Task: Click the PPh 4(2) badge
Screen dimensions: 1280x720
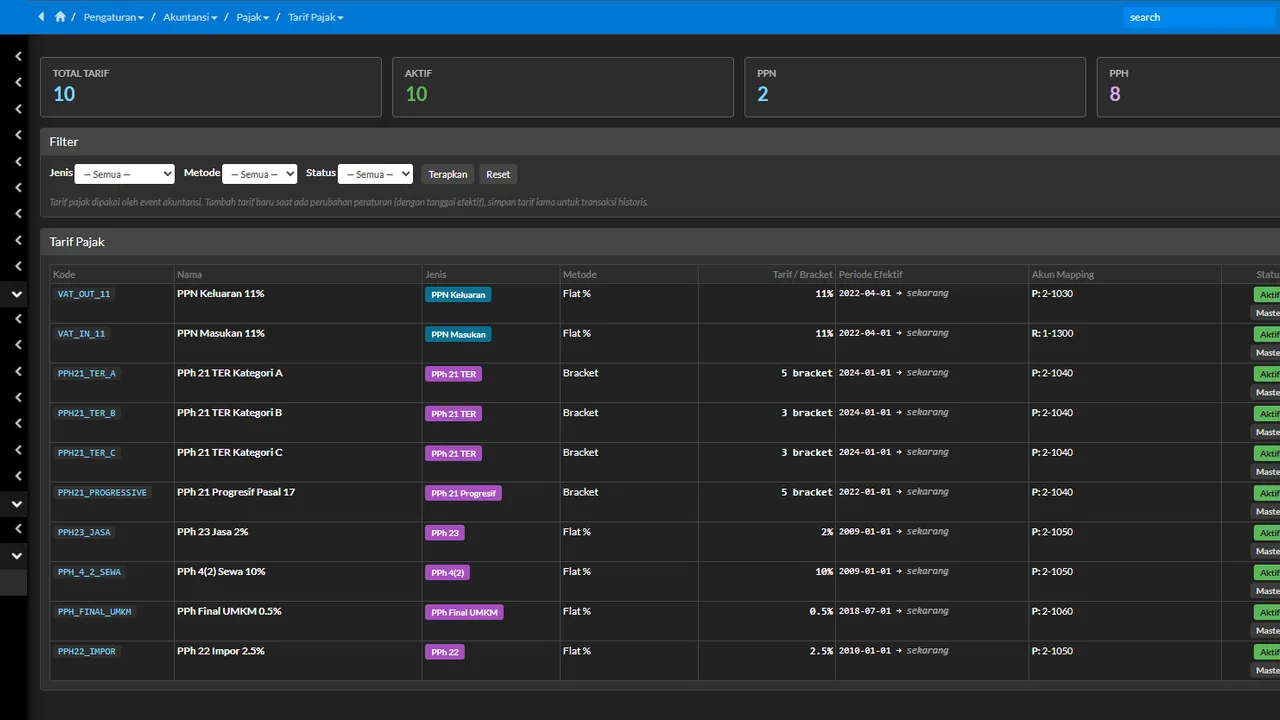Action: click(447, 573)
